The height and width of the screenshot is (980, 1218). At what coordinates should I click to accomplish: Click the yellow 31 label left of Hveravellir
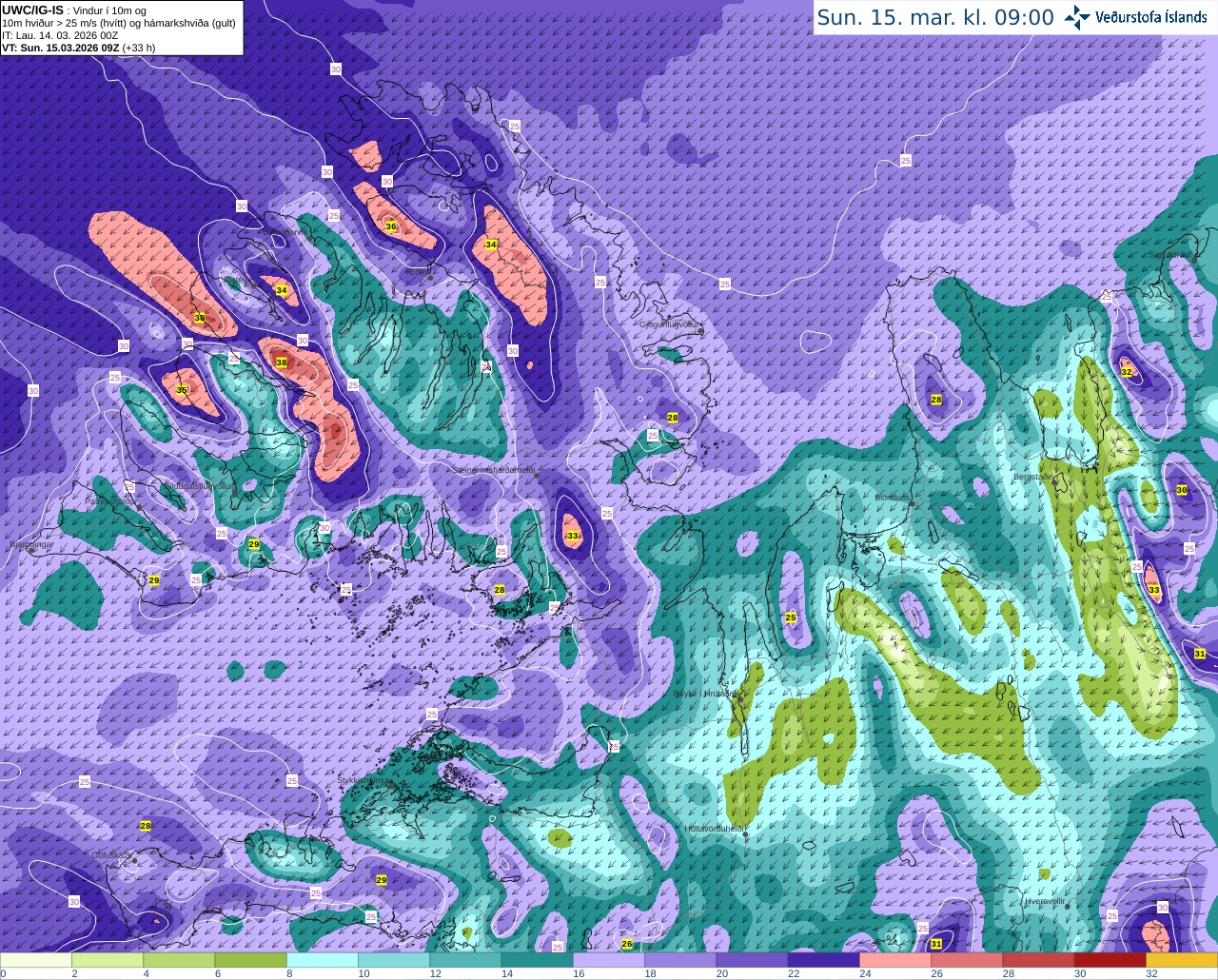click(936, 944)
